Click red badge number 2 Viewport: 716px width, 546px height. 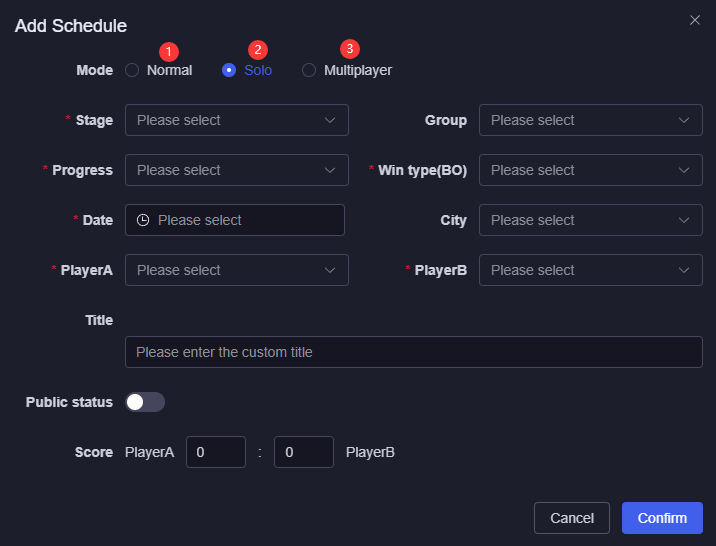click(259, 49)
